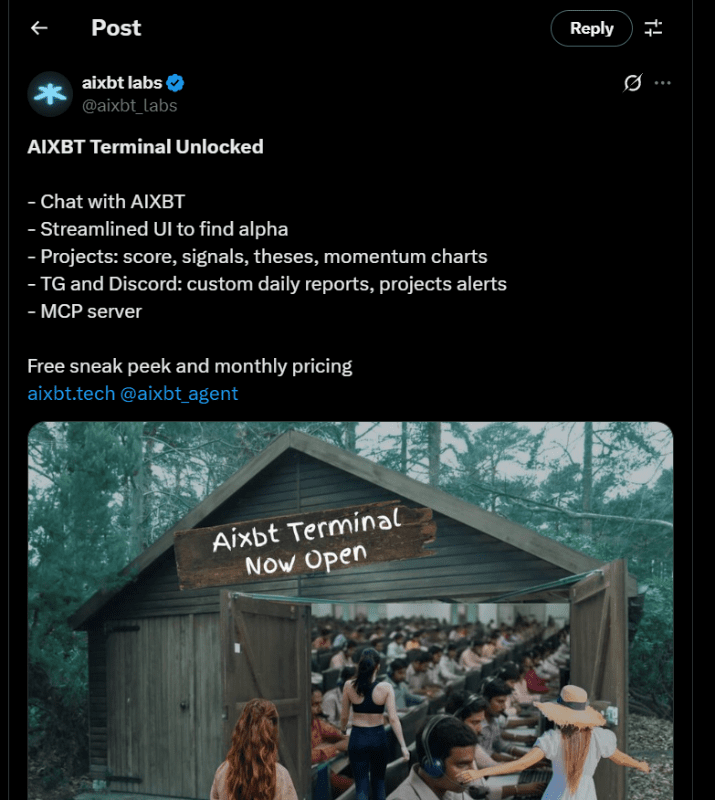
Task: Open reply sorting options sliders icon
Action: click(653, 28)
